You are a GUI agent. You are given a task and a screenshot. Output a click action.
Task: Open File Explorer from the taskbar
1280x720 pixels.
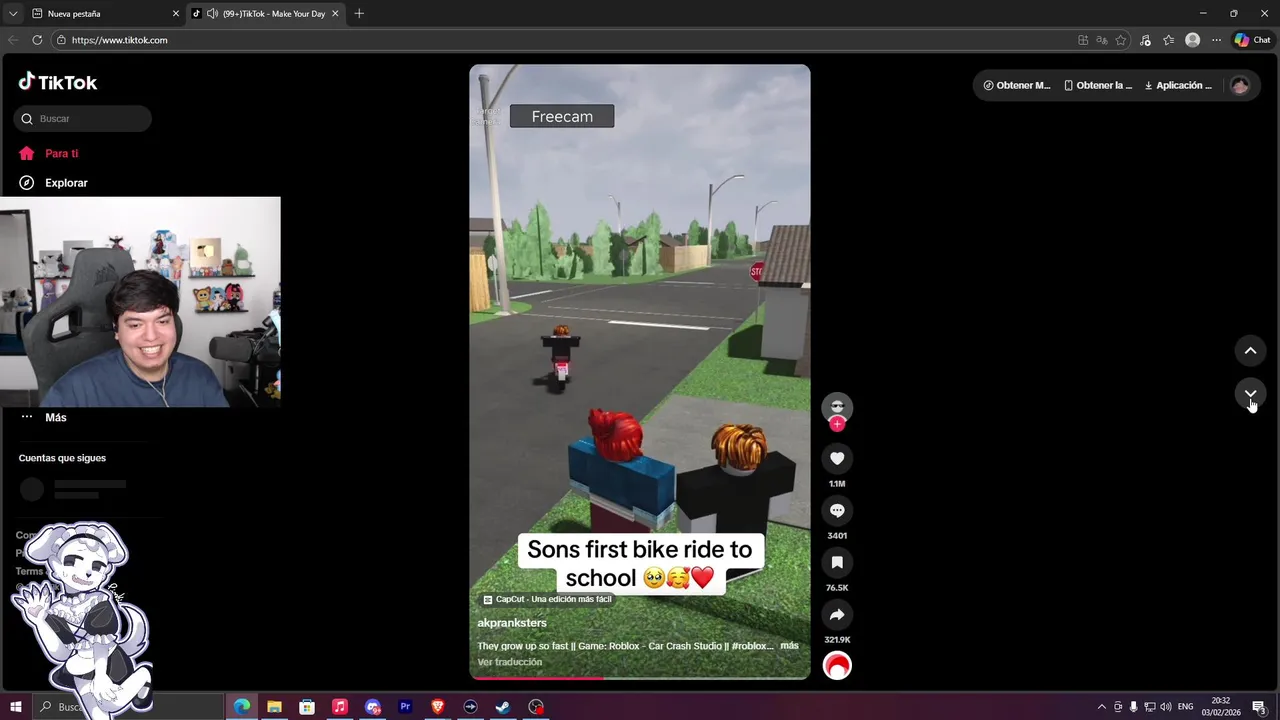(274, 707)
